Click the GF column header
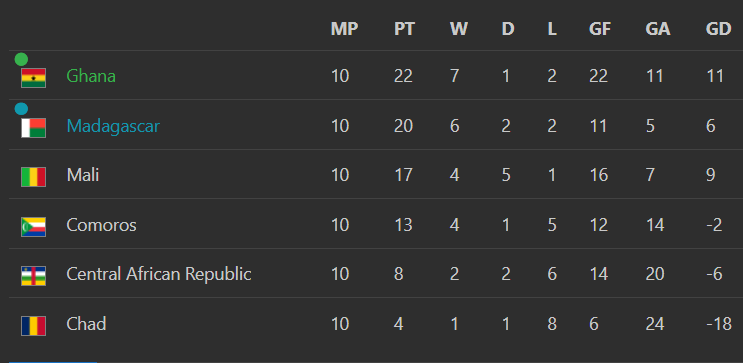 click(599, 29)
